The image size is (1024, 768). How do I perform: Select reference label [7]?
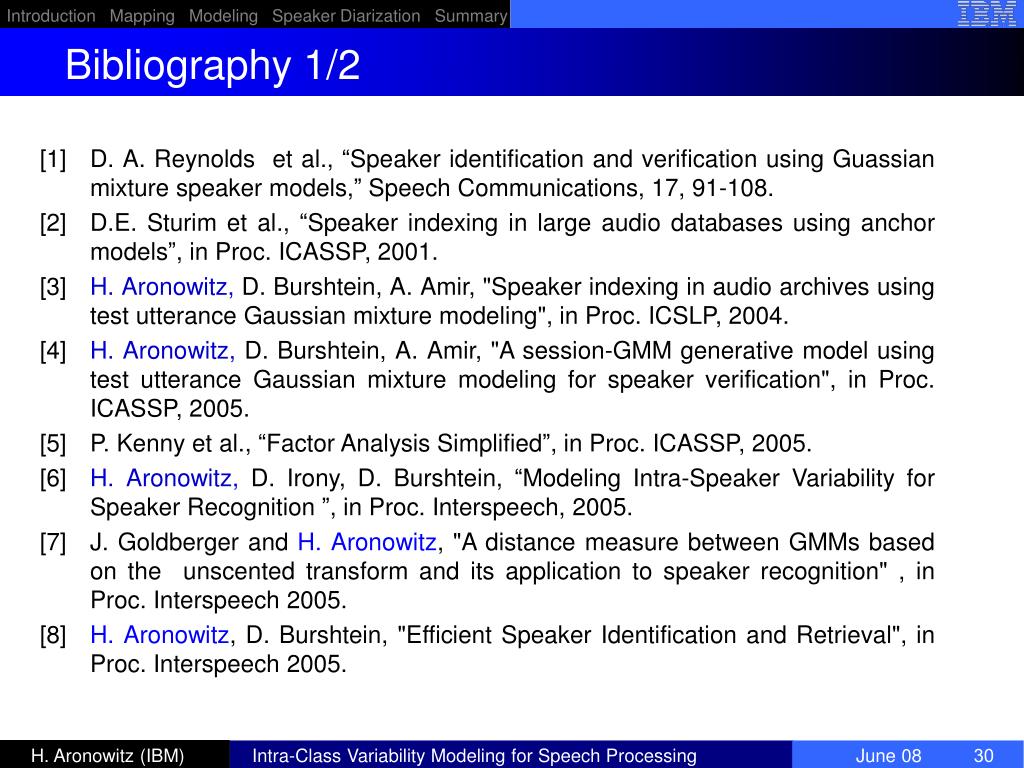(53, 543)
